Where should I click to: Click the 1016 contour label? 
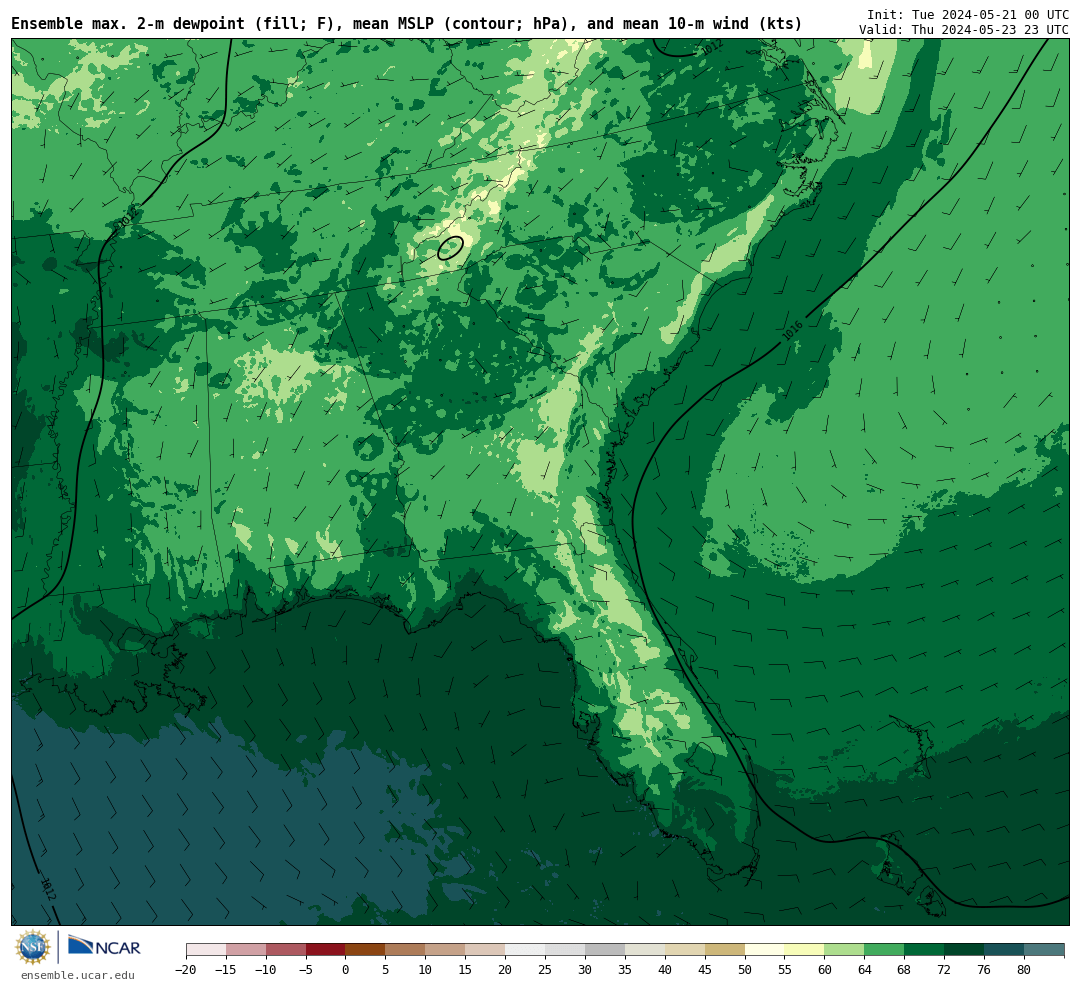coord(792,331)
